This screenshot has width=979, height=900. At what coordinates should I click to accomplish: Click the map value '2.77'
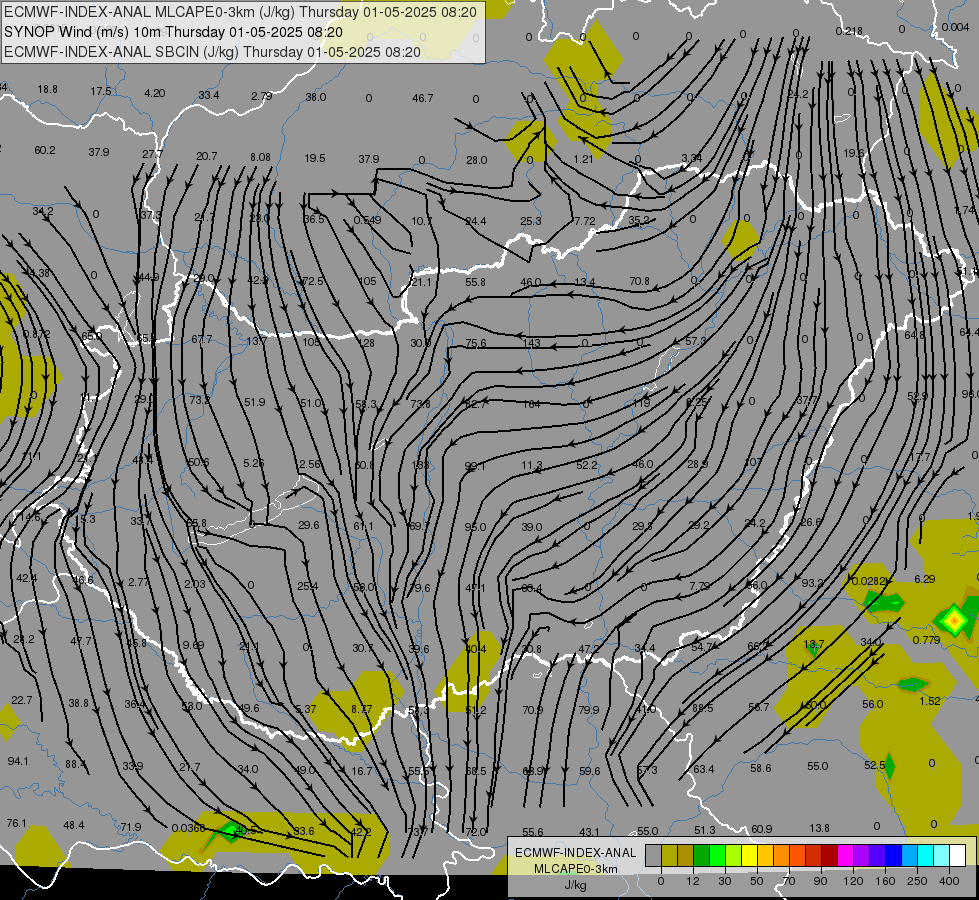[139, 582]
